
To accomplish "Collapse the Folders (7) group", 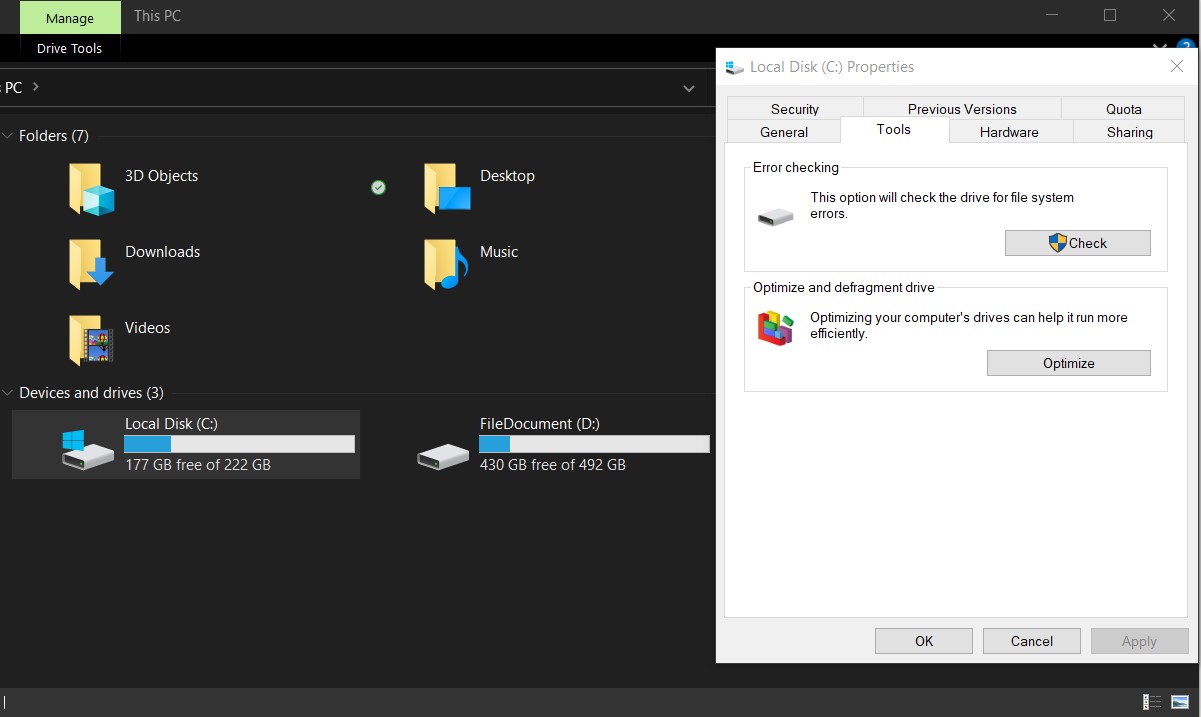I will [8, 136].
